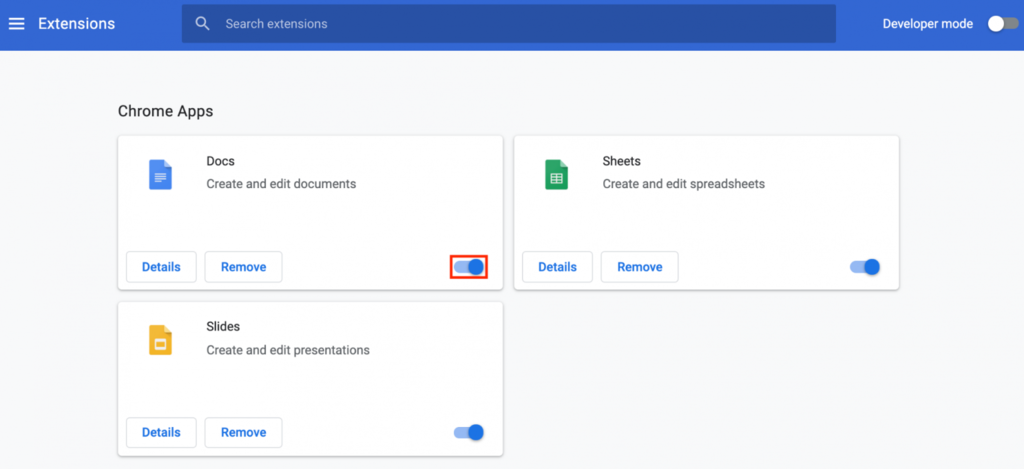Disable the Sheets app toggle
Image resolution: width=1024 pixels, height=469 pixels.
click(865, 267)
